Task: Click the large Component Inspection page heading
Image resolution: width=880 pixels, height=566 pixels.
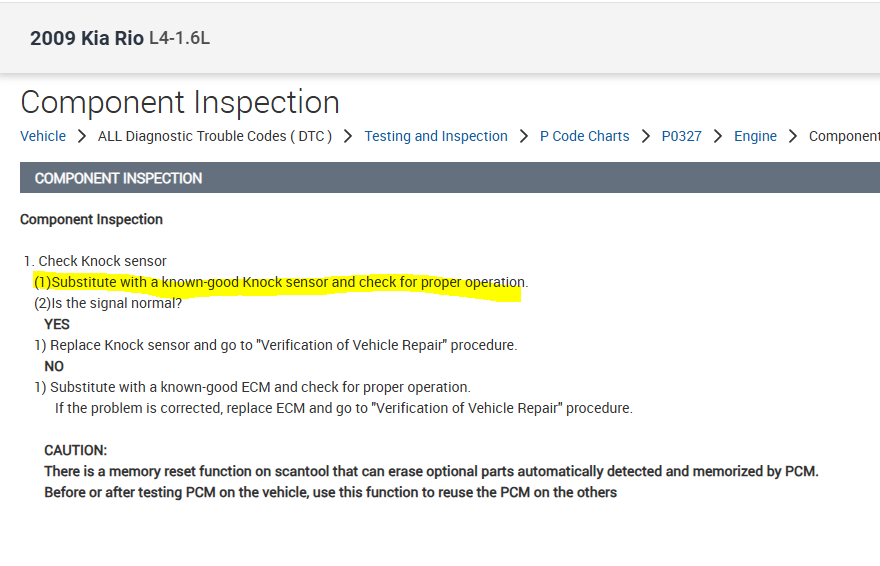Action: [x=180, y=102]
